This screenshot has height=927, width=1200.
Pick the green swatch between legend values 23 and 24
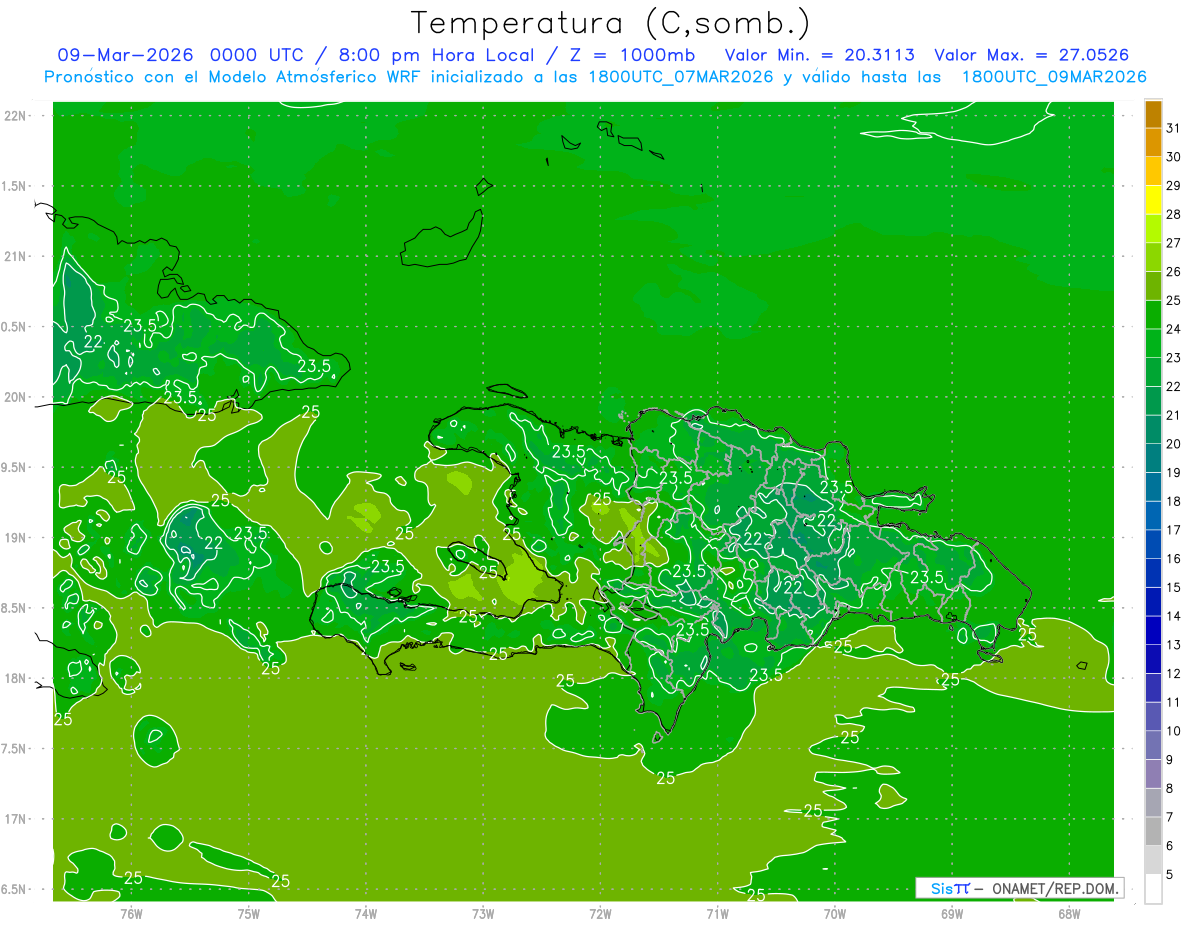(x=1153, y=343)
